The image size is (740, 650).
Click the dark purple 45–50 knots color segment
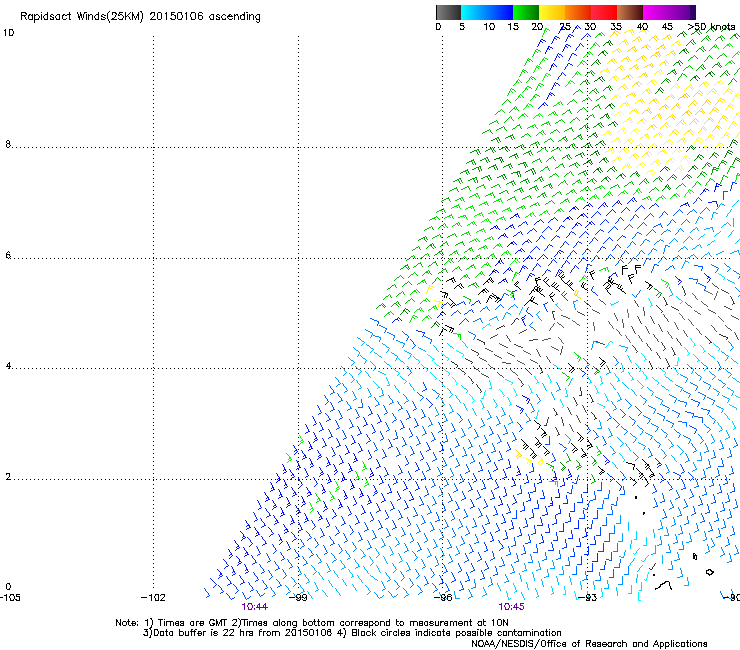click(x=682, y=12)
